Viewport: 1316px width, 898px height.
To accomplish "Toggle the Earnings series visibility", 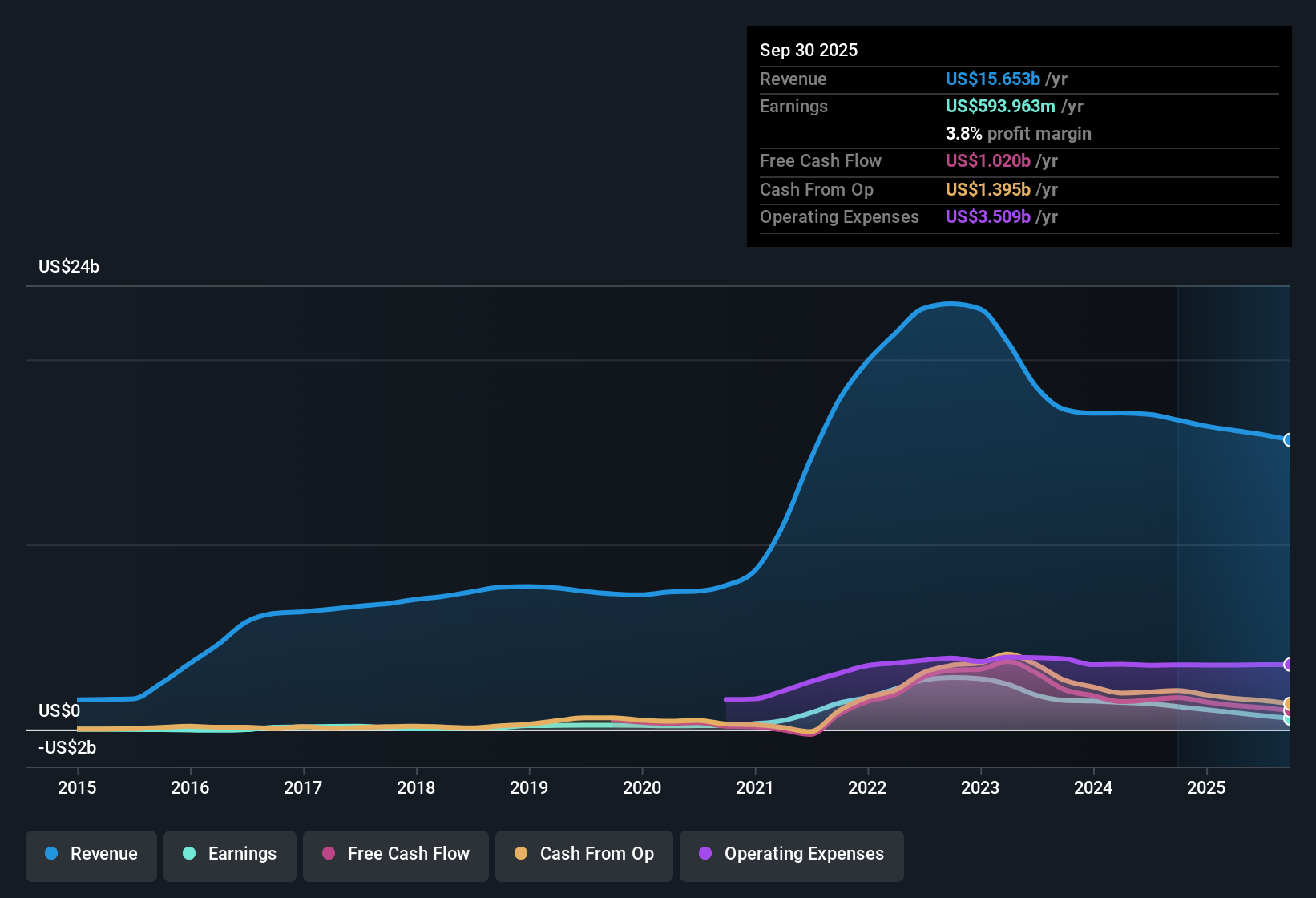I will (230, 855).
